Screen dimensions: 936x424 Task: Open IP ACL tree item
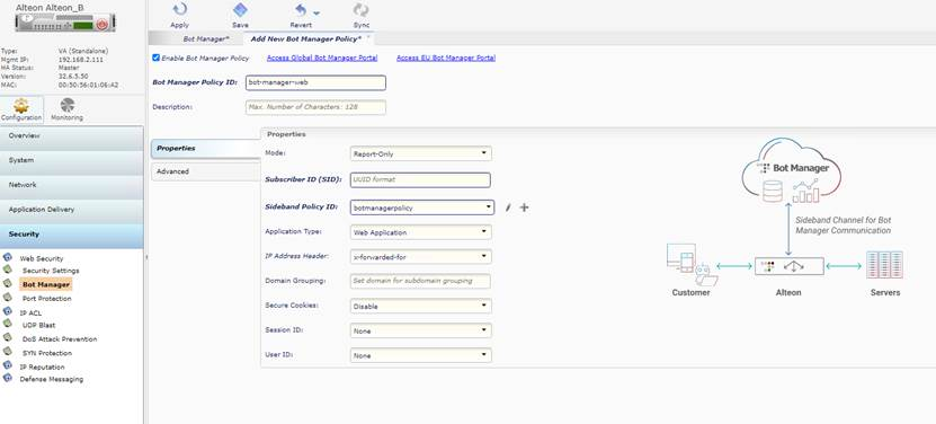pyautogui.click(x=30, y=313)
